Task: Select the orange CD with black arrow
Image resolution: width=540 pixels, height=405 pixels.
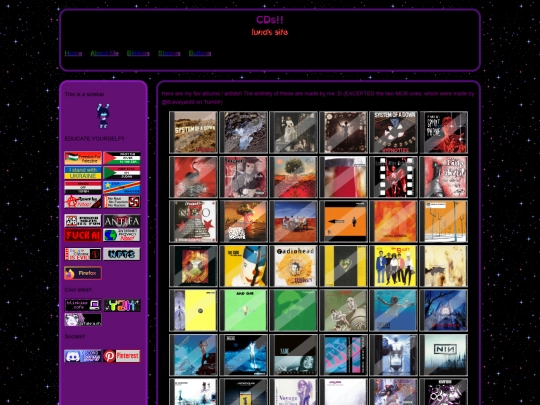Action: (x=343, y=221)
